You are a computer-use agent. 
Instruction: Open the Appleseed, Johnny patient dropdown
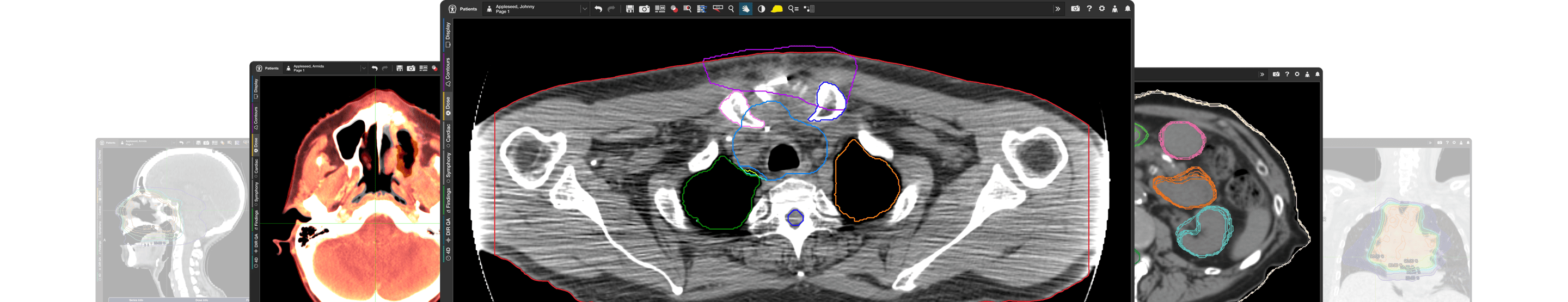tap(584, 9)
